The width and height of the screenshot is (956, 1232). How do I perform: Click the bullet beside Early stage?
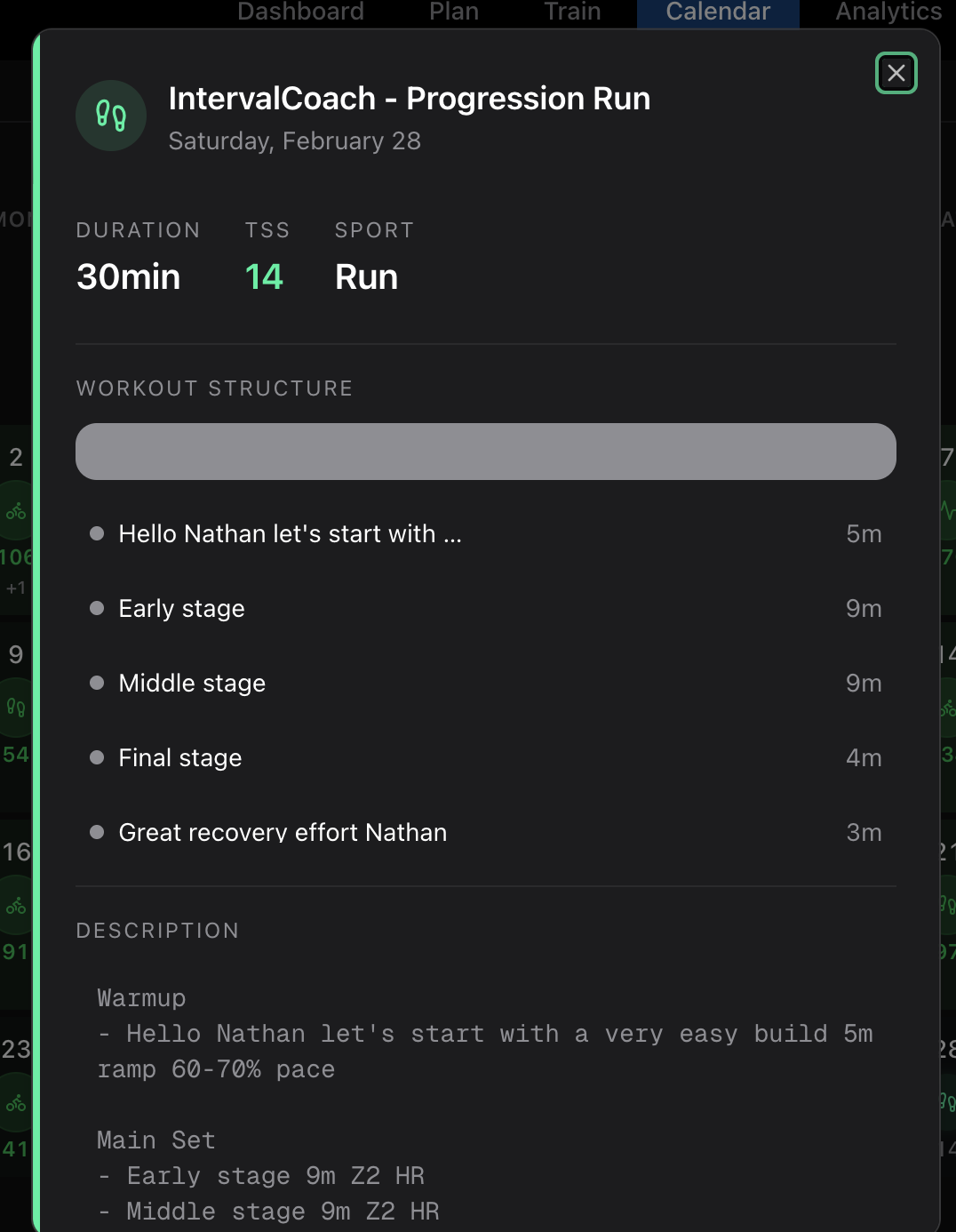[x=98, y=608]
